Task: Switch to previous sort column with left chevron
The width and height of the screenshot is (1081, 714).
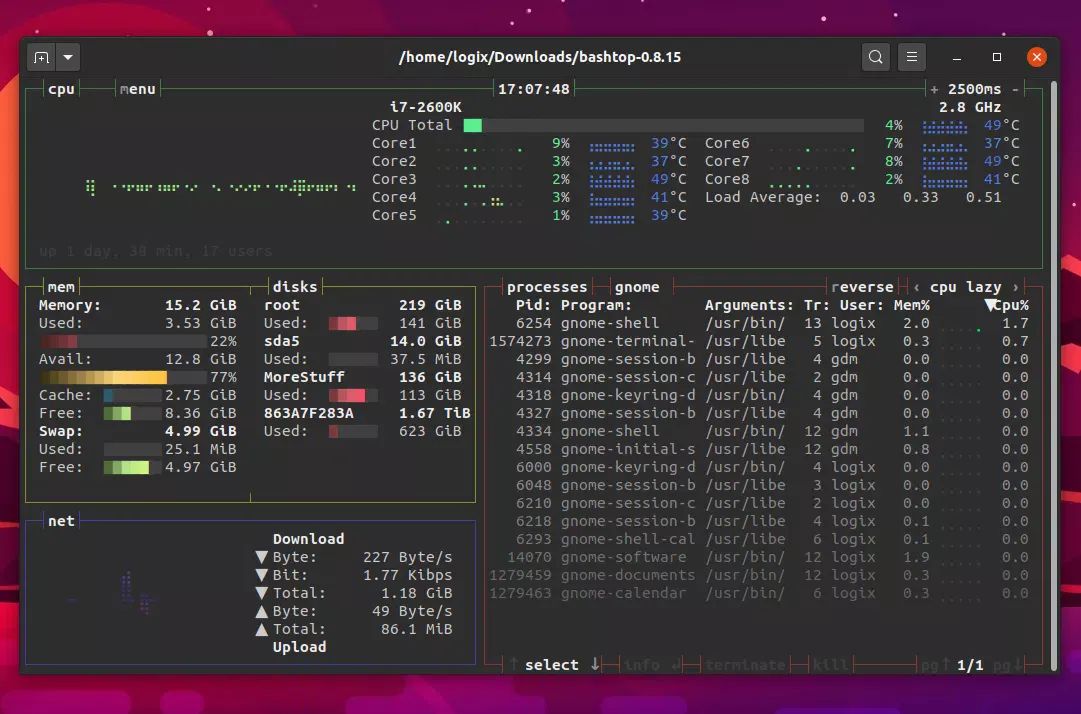Action: pos(917,287)
